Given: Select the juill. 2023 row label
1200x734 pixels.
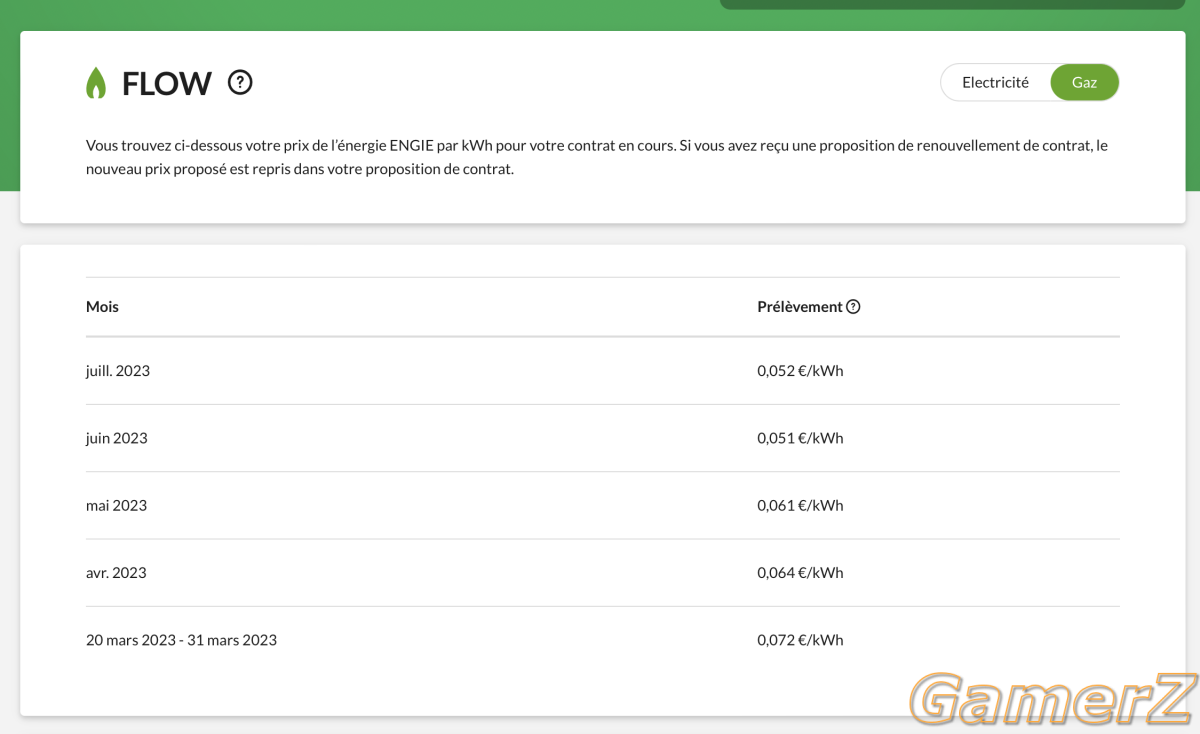Looking at the screenshot, I should point(118,371).
